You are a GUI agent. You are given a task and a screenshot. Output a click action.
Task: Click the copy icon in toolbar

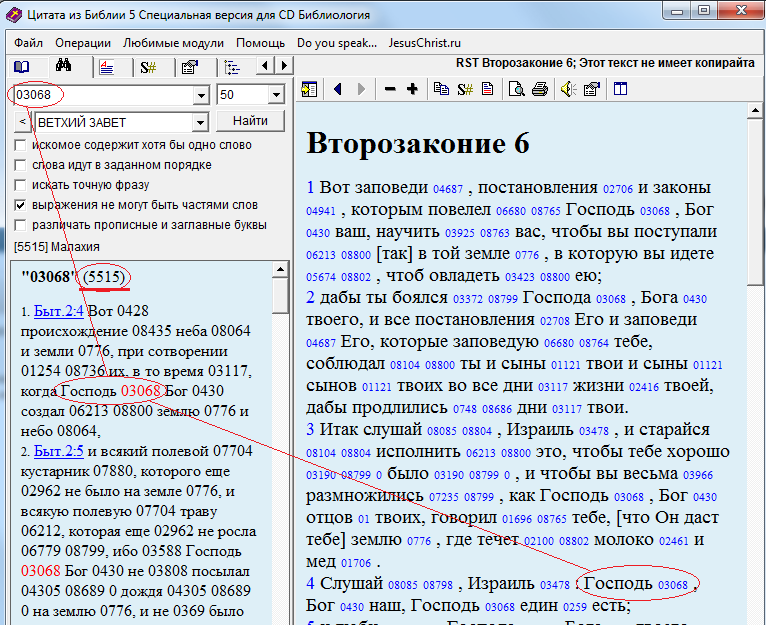click(x=441, y=89)
